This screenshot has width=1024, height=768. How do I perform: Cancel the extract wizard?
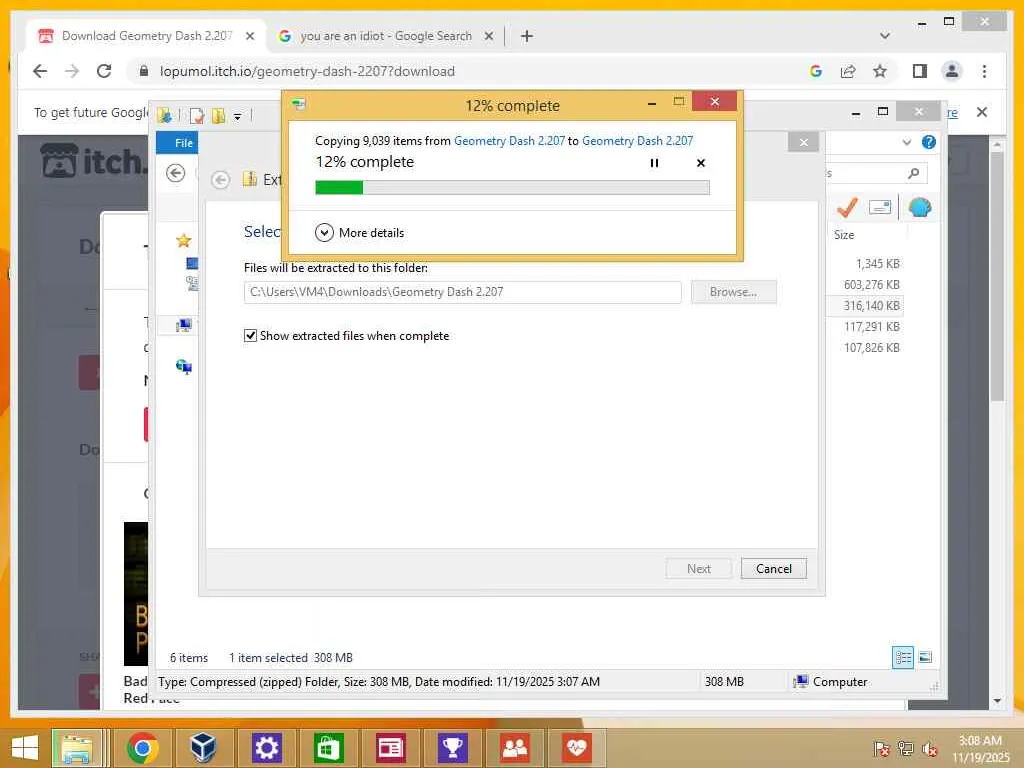(x=774, y=569)
